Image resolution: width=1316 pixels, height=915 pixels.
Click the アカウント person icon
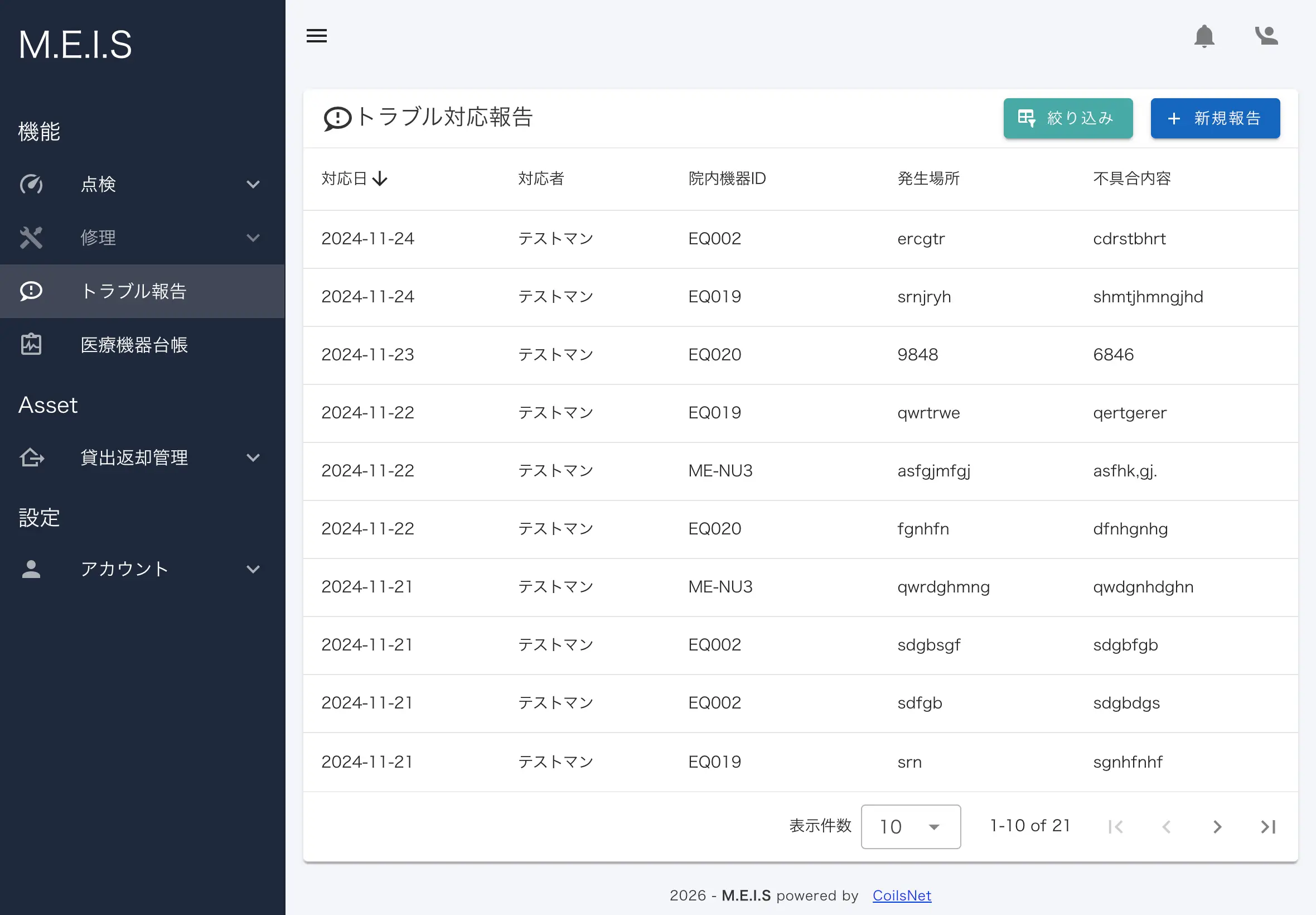(x=31, y=569)
